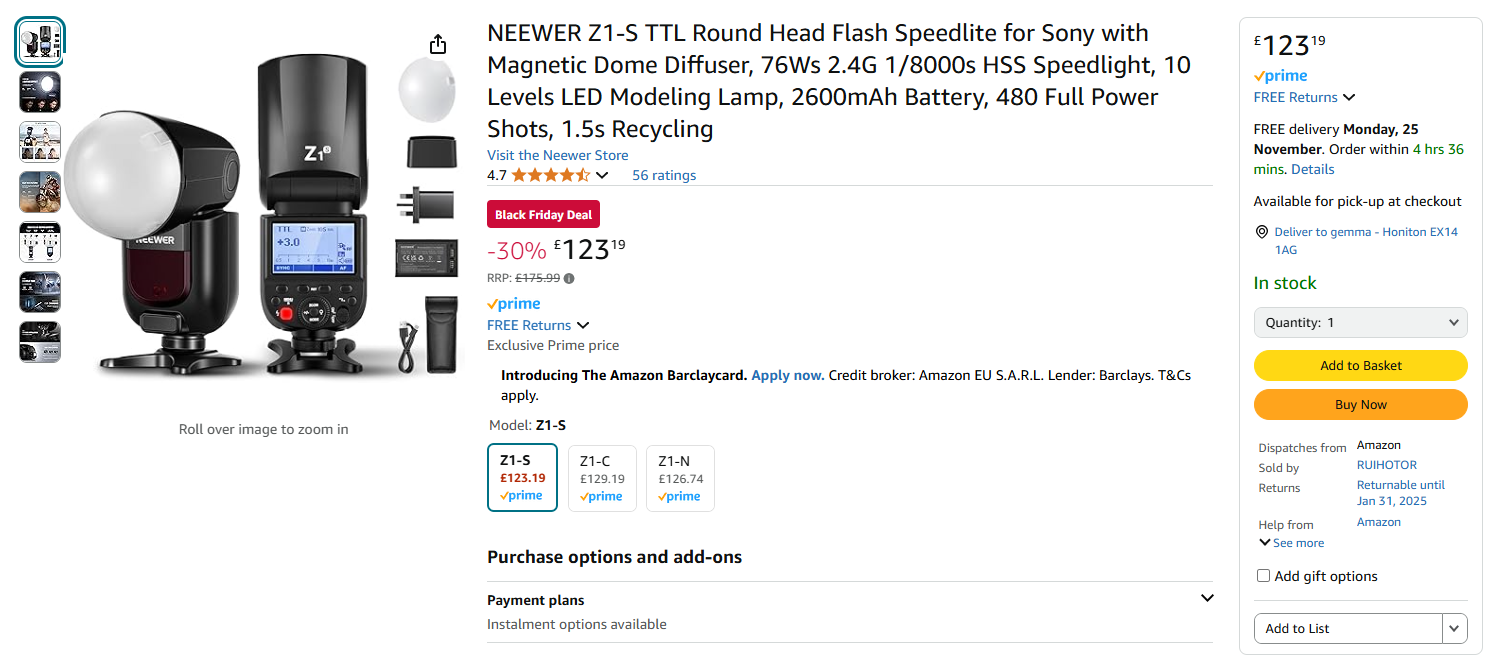1493x655 pixels.
Task: Click the RRP info icon
Action: pyautogui.click(x=569, y=278)
